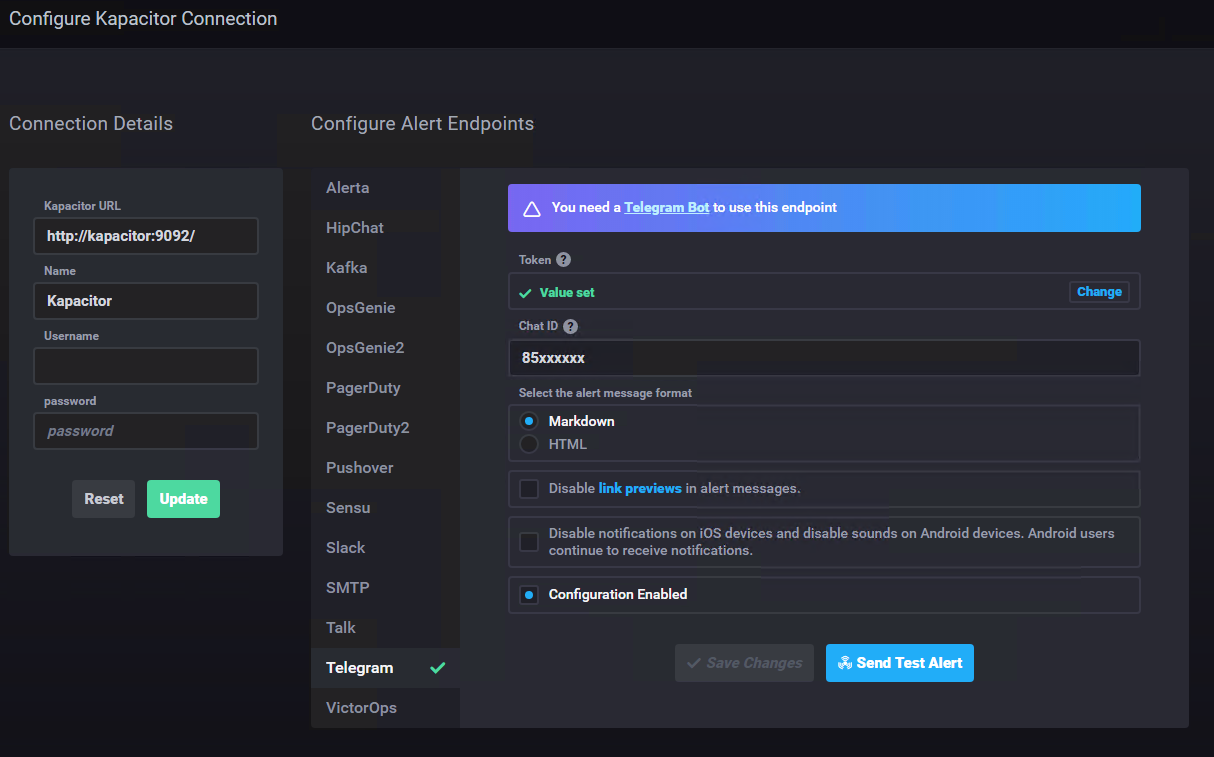
Task: Click the Chat ID input field
Action: (x=824, y=358)
